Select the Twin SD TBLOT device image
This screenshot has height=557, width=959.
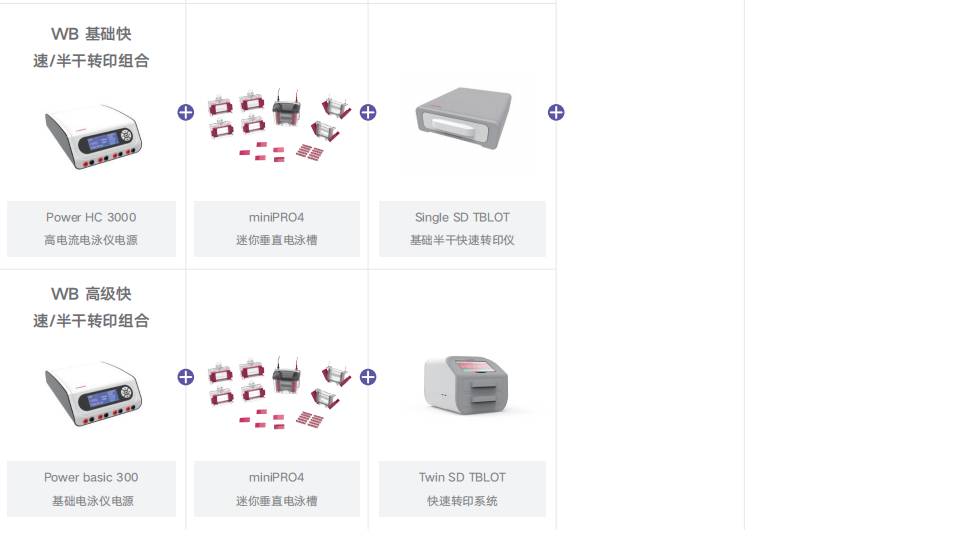[x=466, y=386]
